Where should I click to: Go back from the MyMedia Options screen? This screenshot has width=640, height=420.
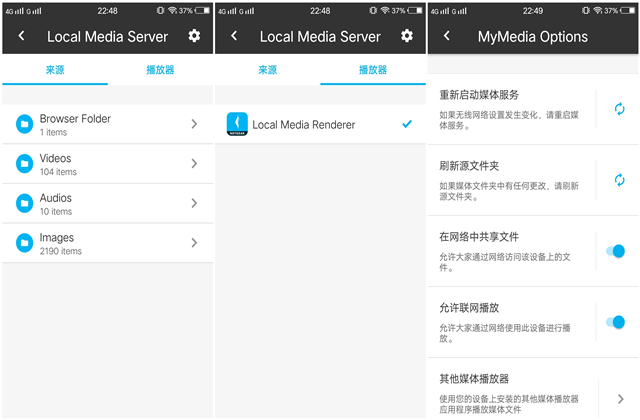pos(446,36)
